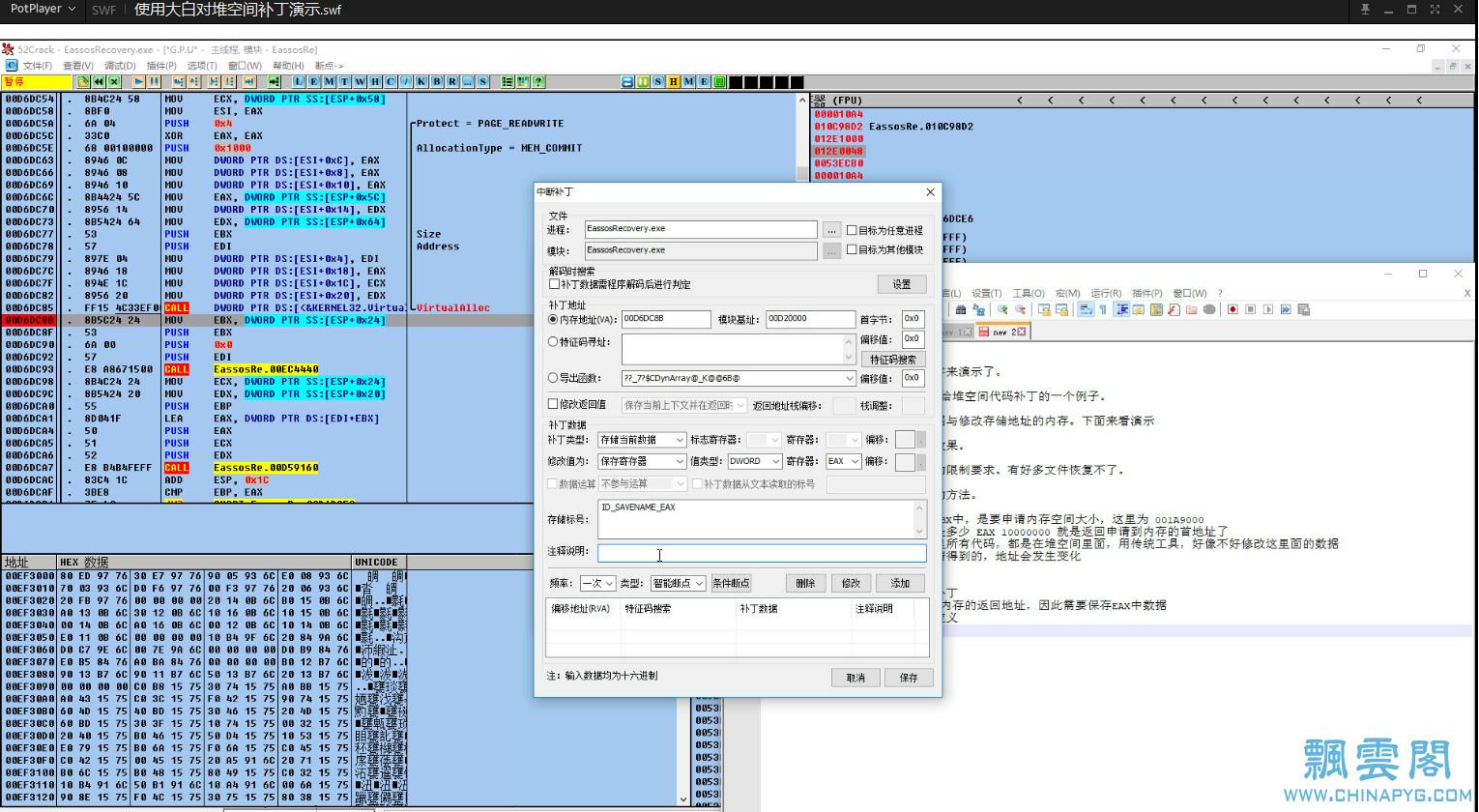Image resolution: width=1479 pixels, height=812 pixels.
Task: Open the Log window with L button
Action: [x=300, y=81]
